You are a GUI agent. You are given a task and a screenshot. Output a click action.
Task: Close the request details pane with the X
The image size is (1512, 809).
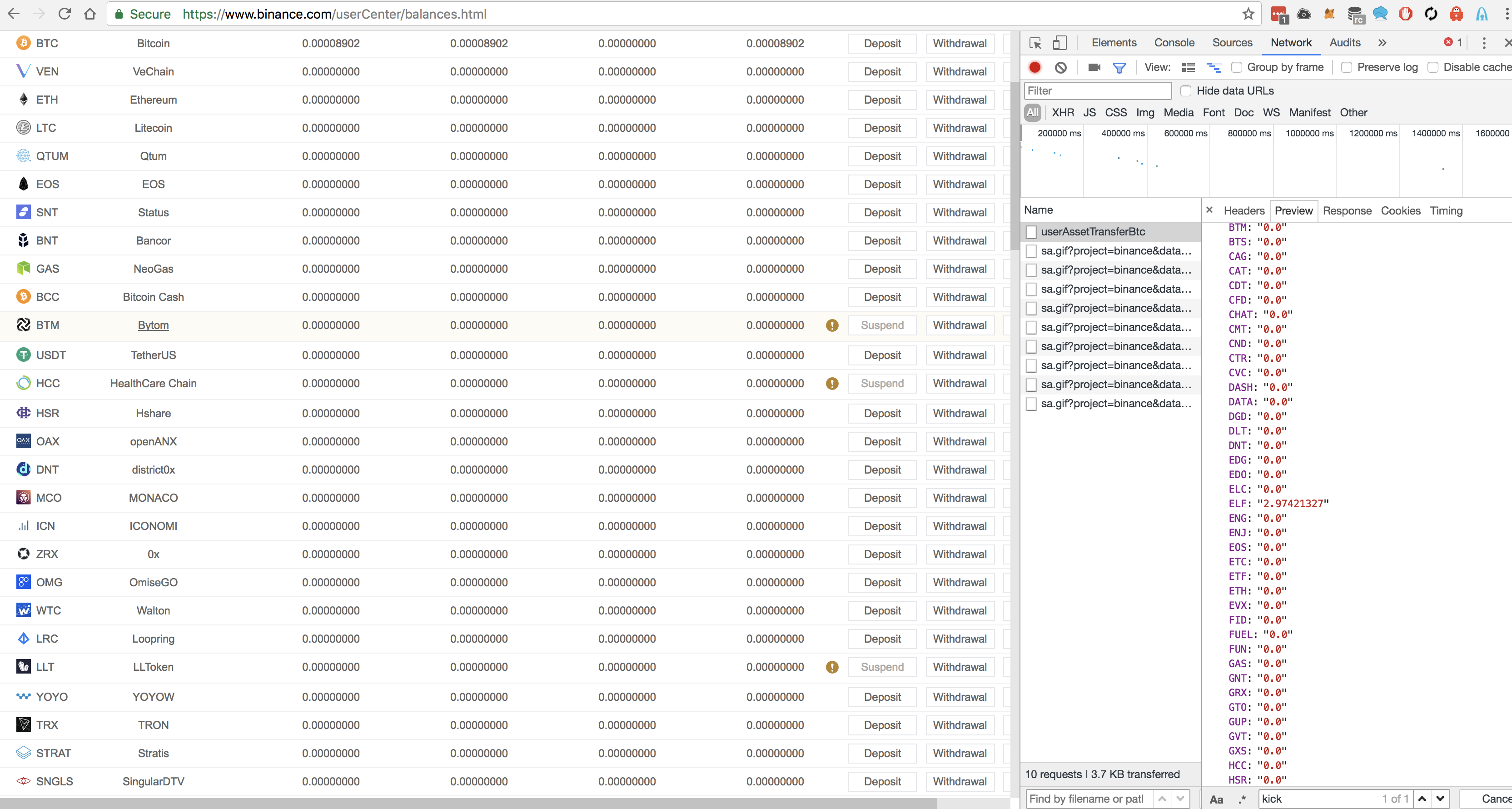point(1209,210)
